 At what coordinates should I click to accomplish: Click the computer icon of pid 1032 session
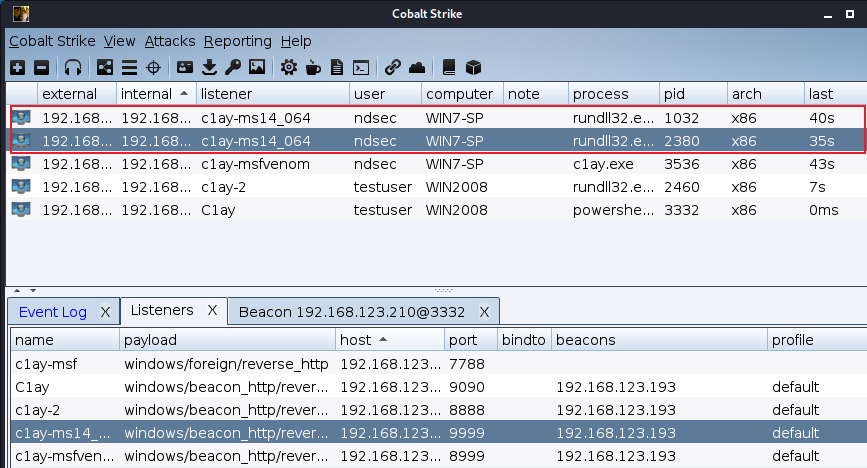22,117
